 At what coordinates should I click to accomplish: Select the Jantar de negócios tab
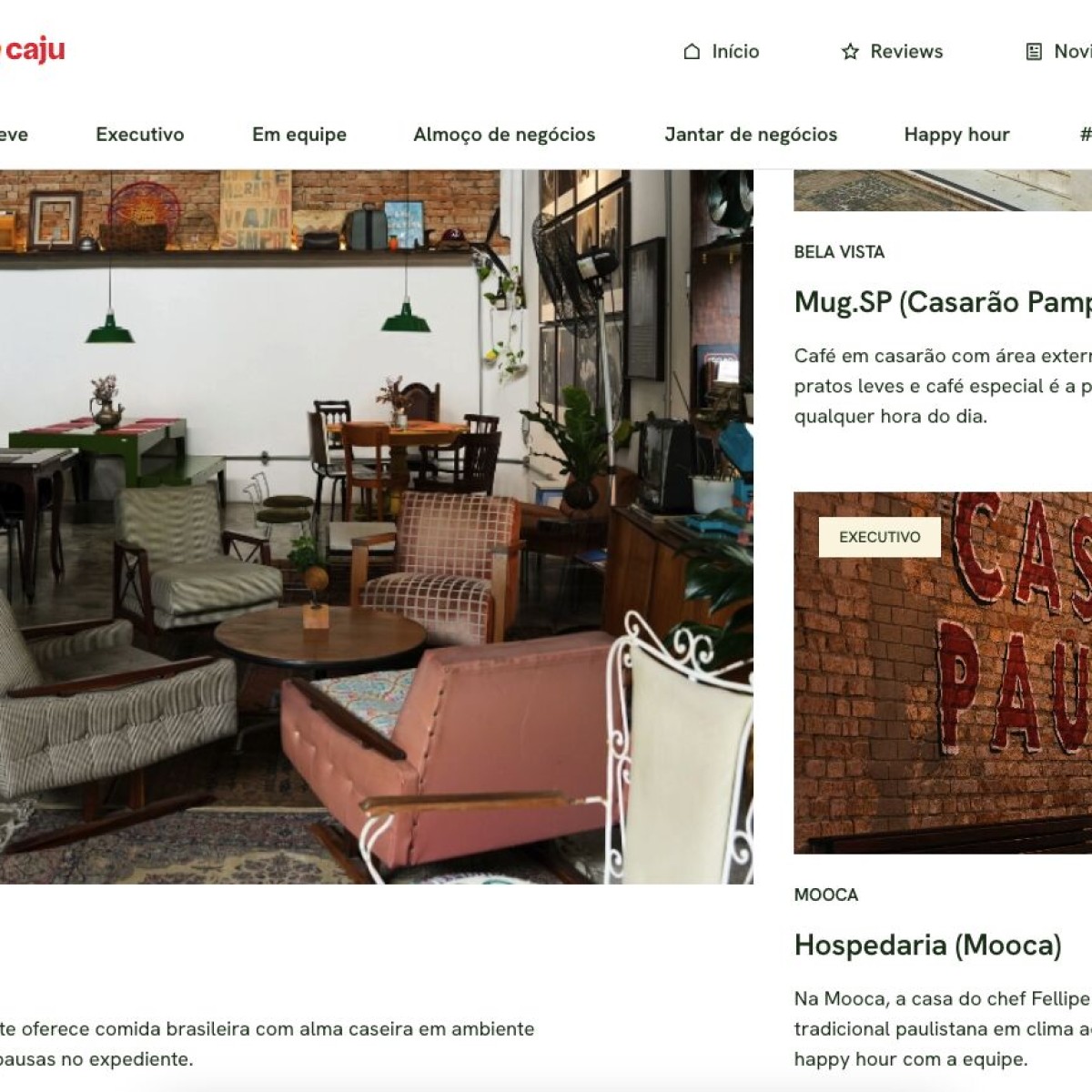pyautogui.click(x=751, y=135)
